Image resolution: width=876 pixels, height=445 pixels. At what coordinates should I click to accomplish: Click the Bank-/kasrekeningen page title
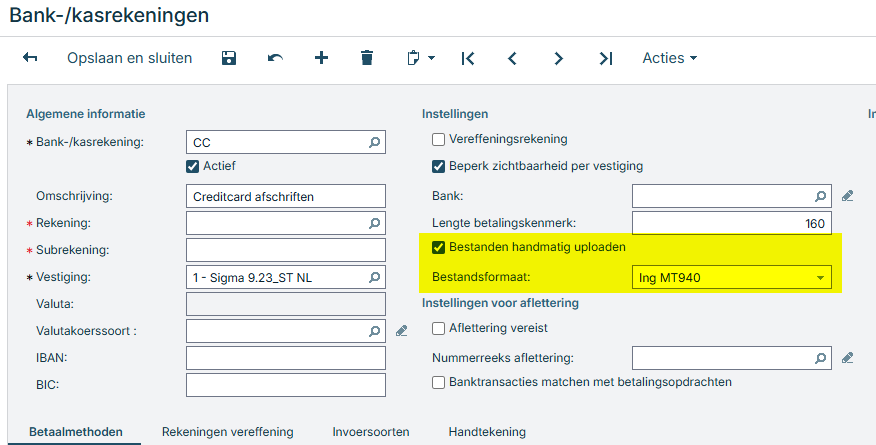click(x=109, y=15)
